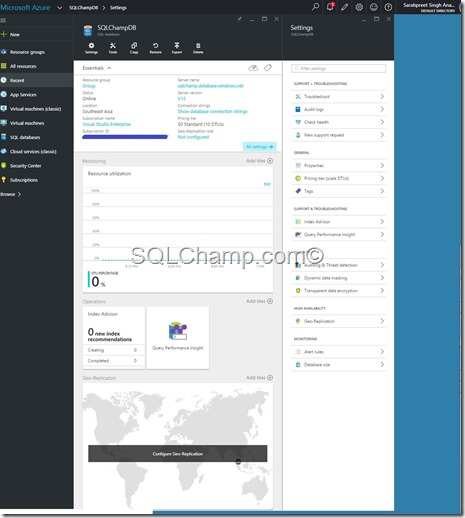Screen dimensions: 465x518
Task: Open the notifications bell icon
Action: [330, 7]
